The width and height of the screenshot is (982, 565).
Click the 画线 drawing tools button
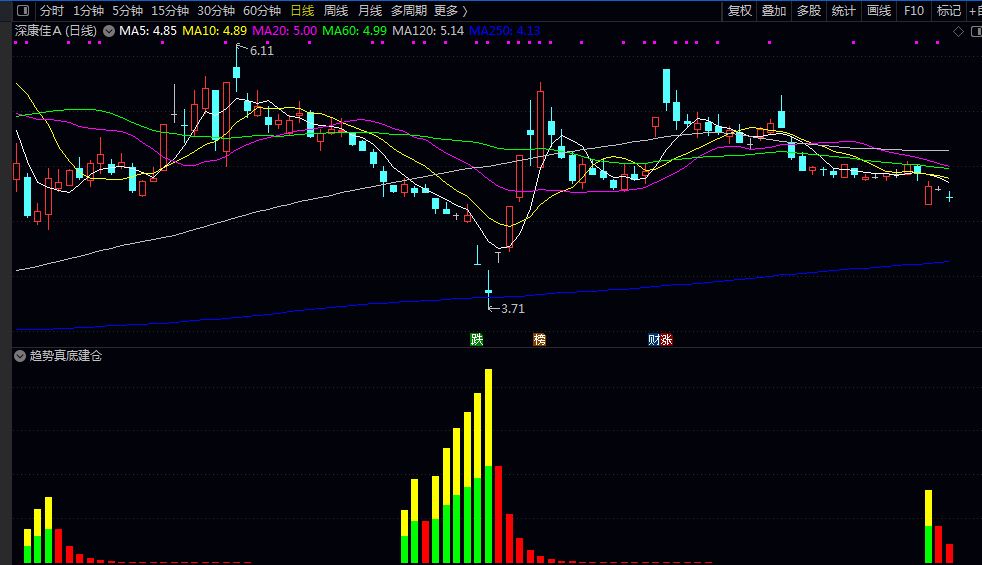(879, 11)
